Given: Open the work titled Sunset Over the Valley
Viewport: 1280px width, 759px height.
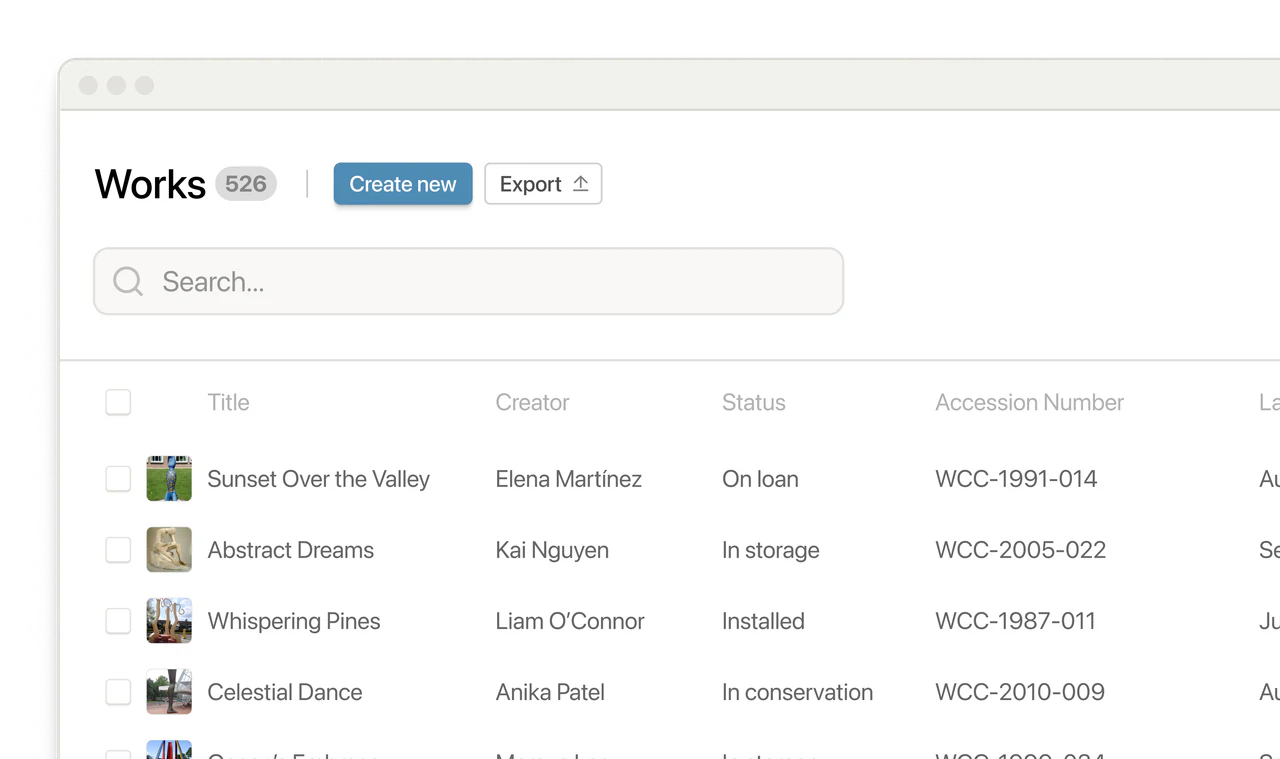Looking at the screenshot, I should tap(318, 479).
